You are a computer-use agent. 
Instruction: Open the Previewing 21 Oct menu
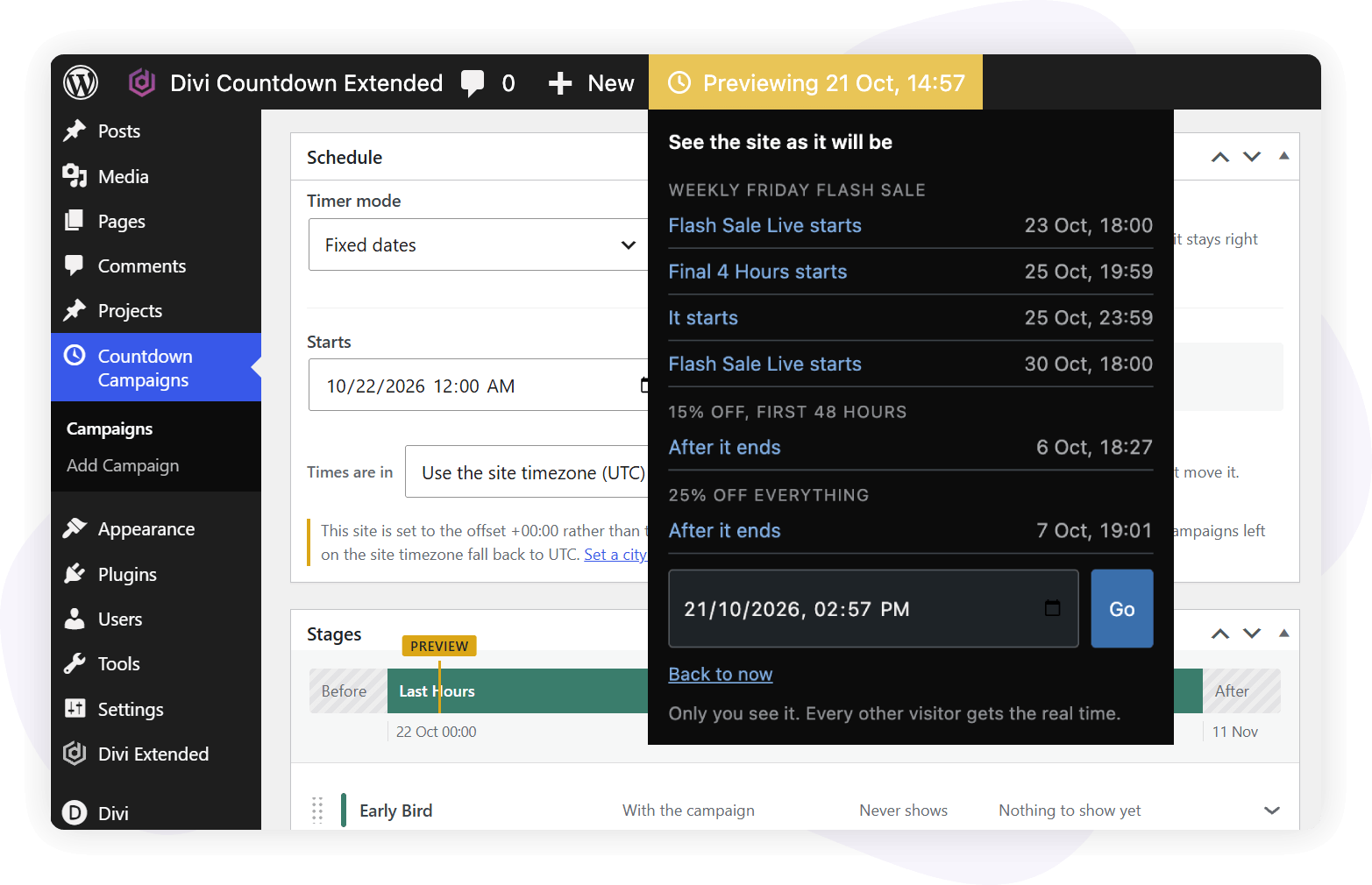click(815, 82)
